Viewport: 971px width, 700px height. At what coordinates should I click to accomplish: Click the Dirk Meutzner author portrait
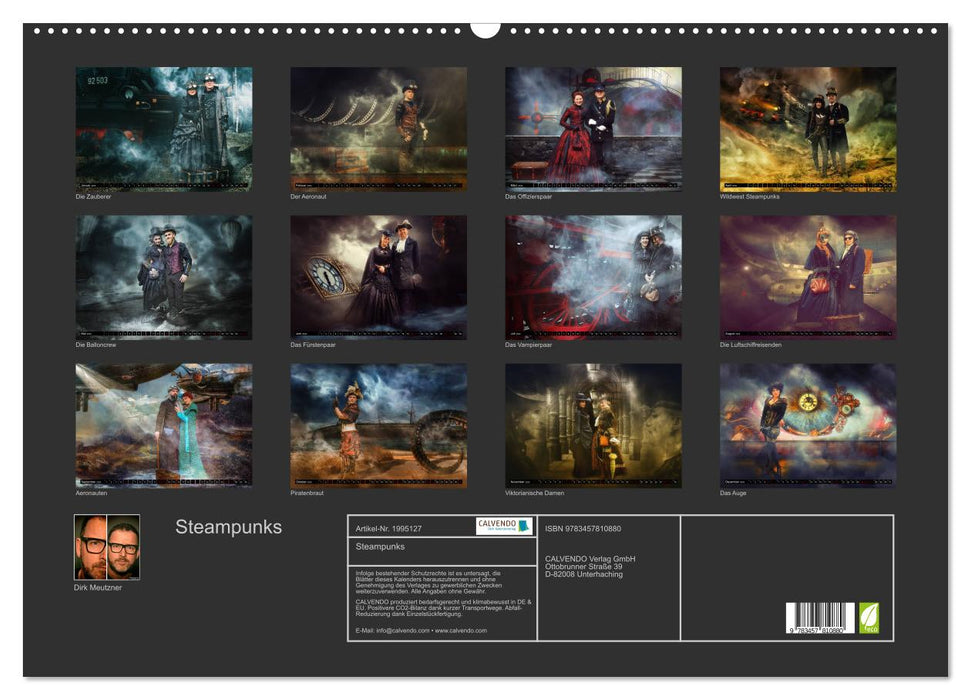pos(107,547)
